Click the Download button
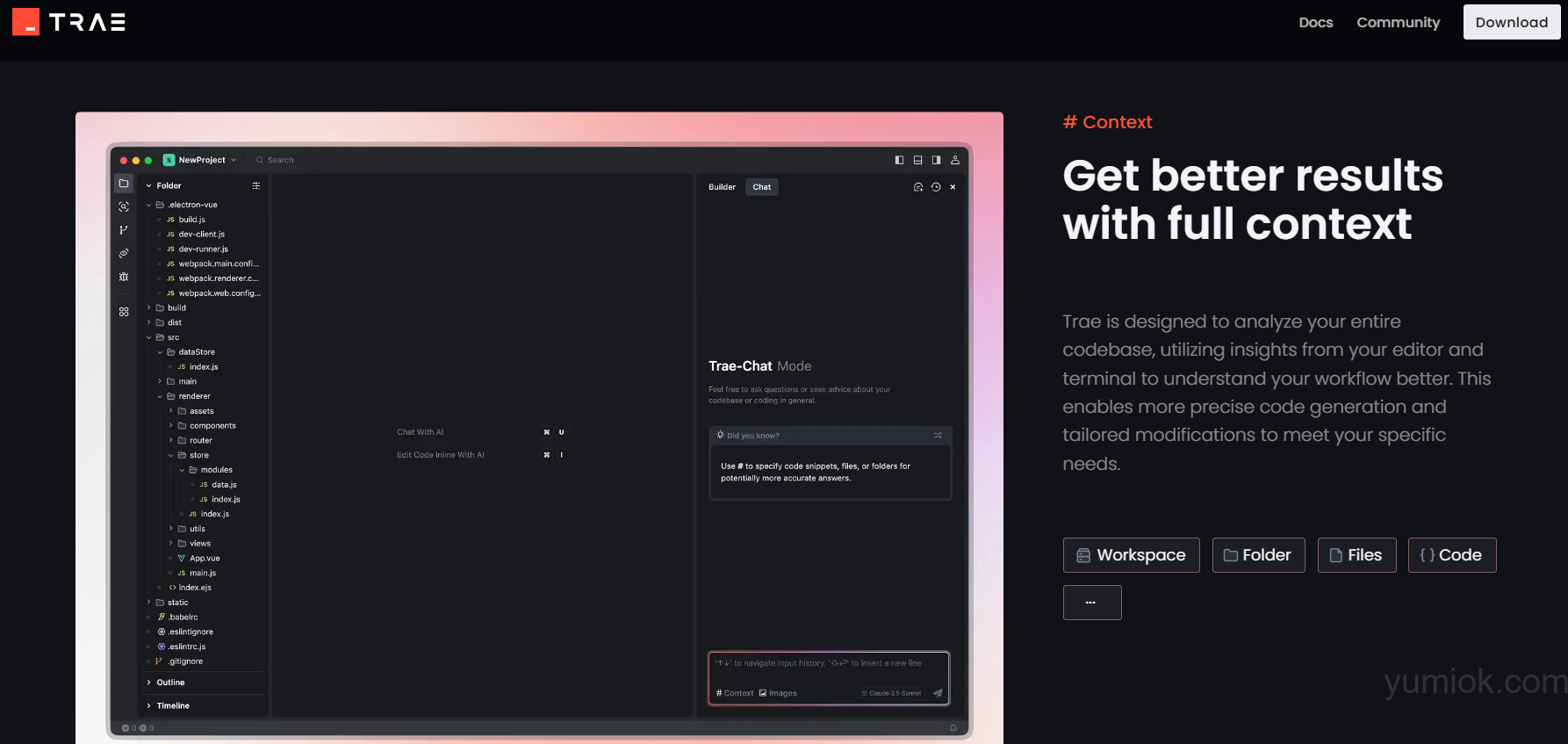The height and width of the screenshot is (744, 1568). click(1511, 22)
